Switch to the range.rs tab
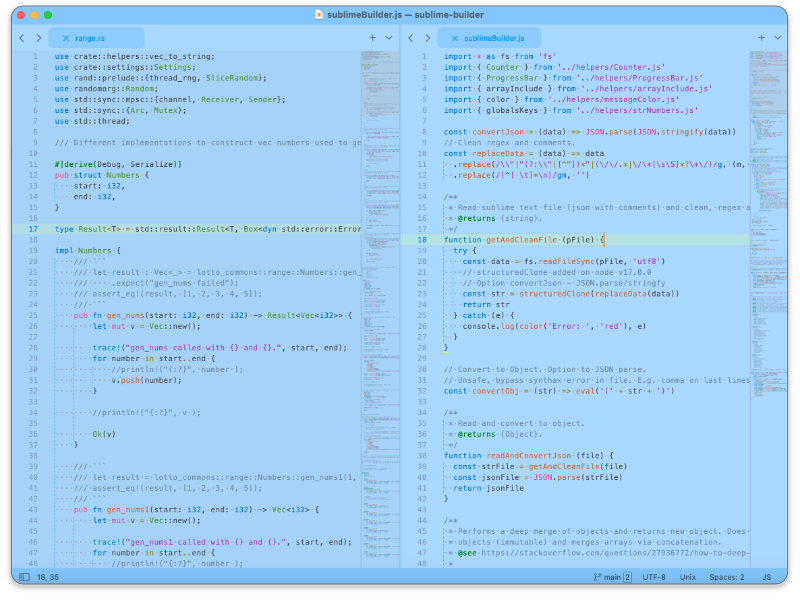 pyautogui.click(x=96, y=38)
